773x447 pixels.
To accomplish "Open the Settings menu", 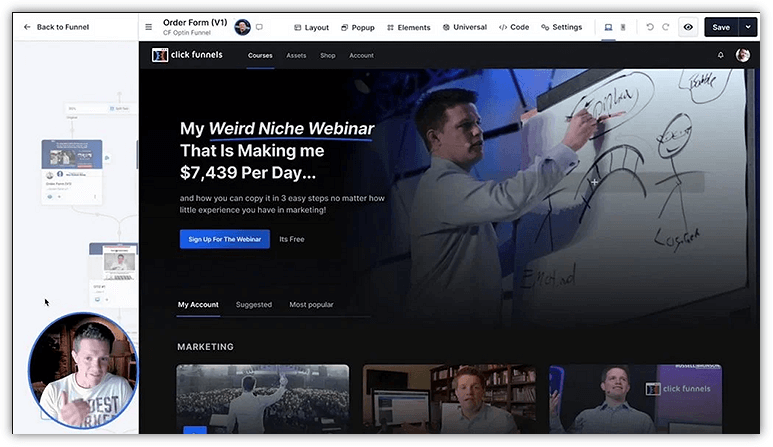I will (x=562, y=27).
